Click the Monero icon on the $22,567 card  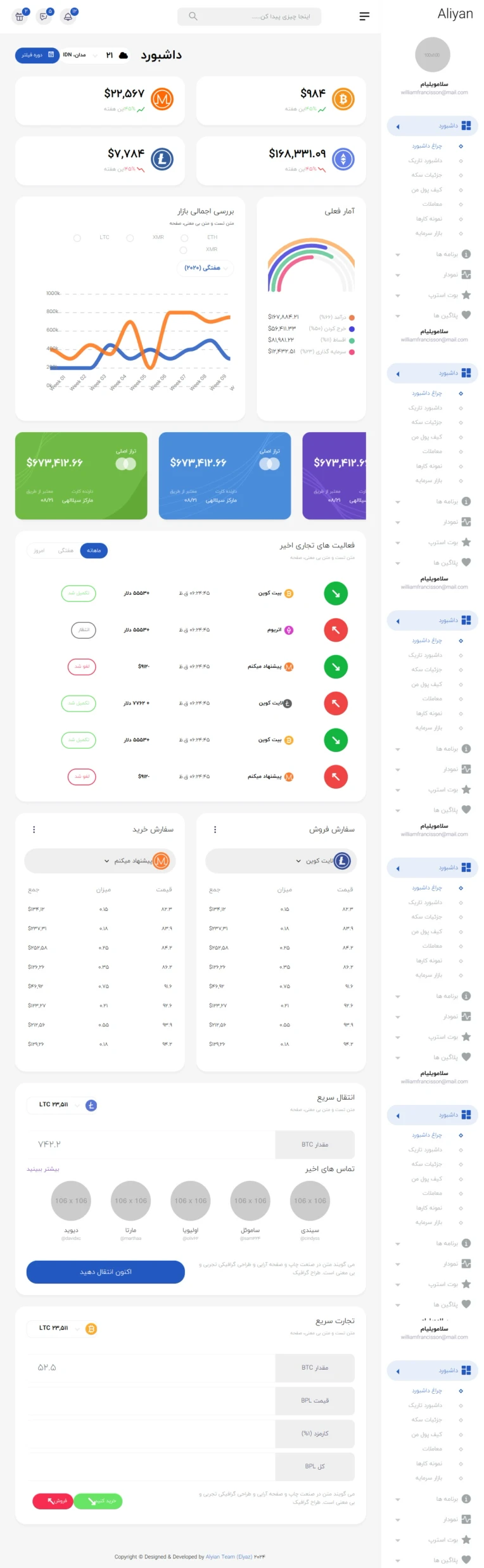pyautogui.click(x=162, y=99)
